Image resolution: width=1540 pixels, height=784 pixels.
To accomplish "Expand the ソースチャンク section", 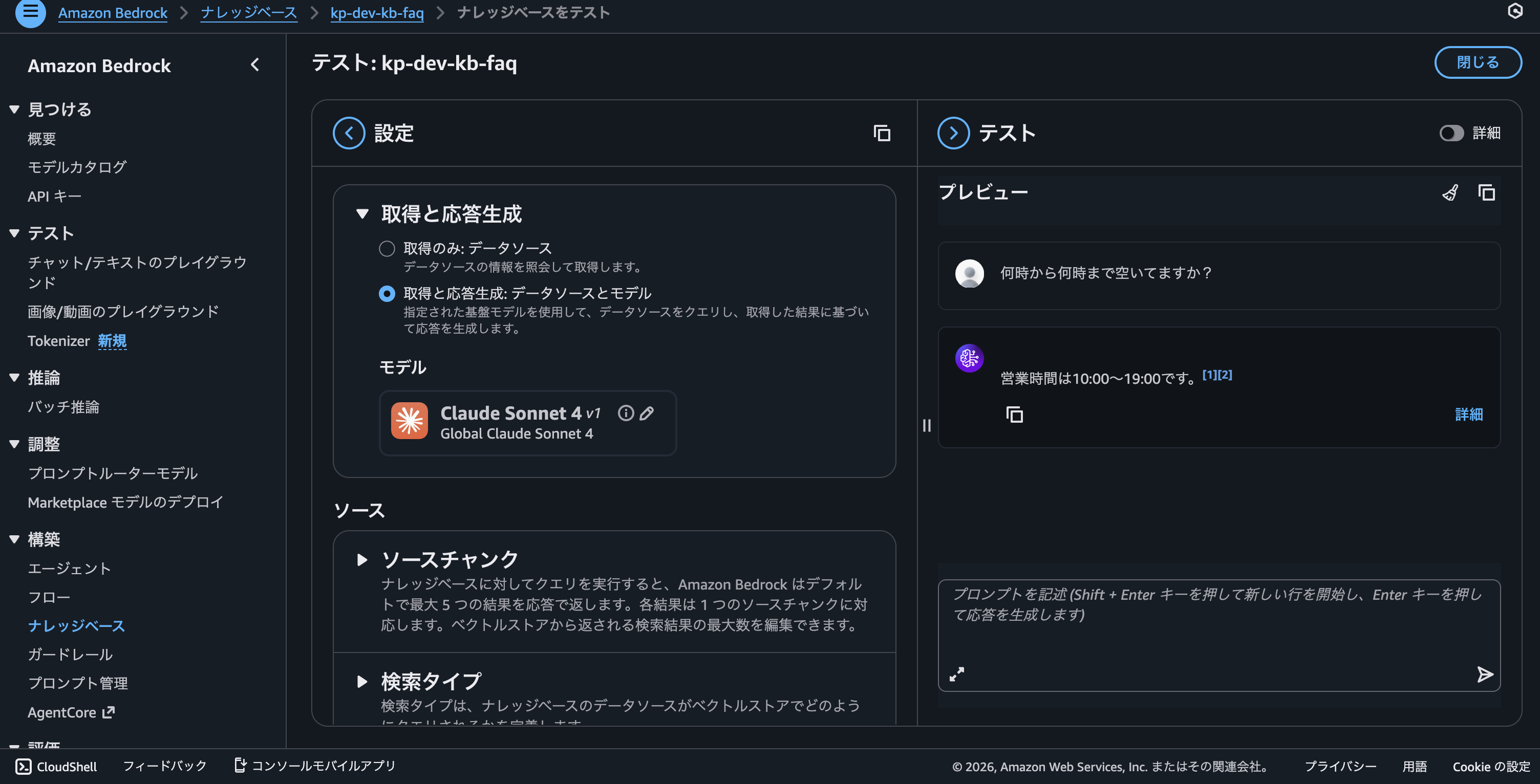I will (361, 560).
